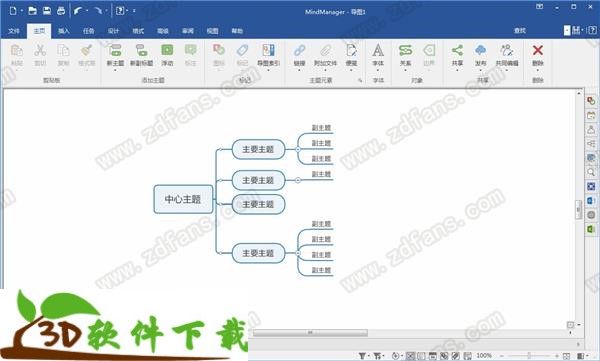Viewport: 600px width, 361px height.
Task: Collapse the second 主要主题 subtopic toggle
Action: (x=298, y=180)
